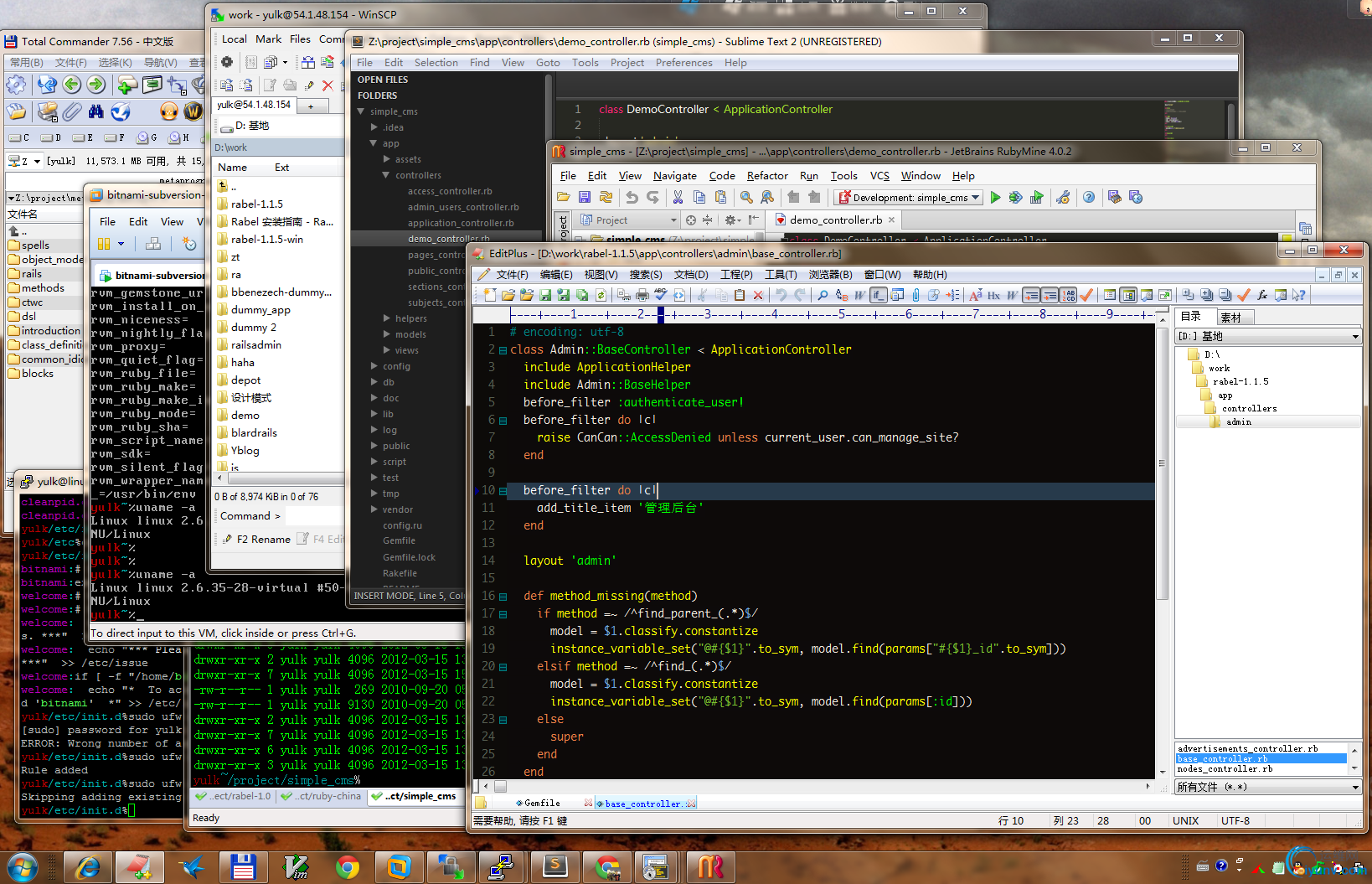
Task: Expand the helpers folder in Sublime sidebar
Action: (387, 318)
